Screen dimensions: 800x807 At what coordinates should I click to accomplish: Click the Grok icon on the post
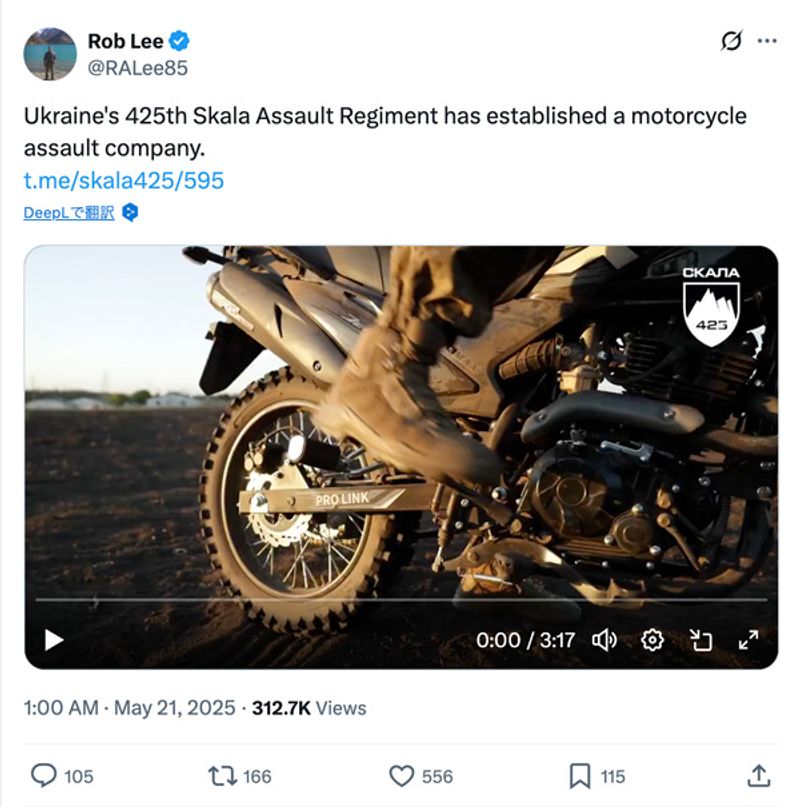click(x=731, y=41)
